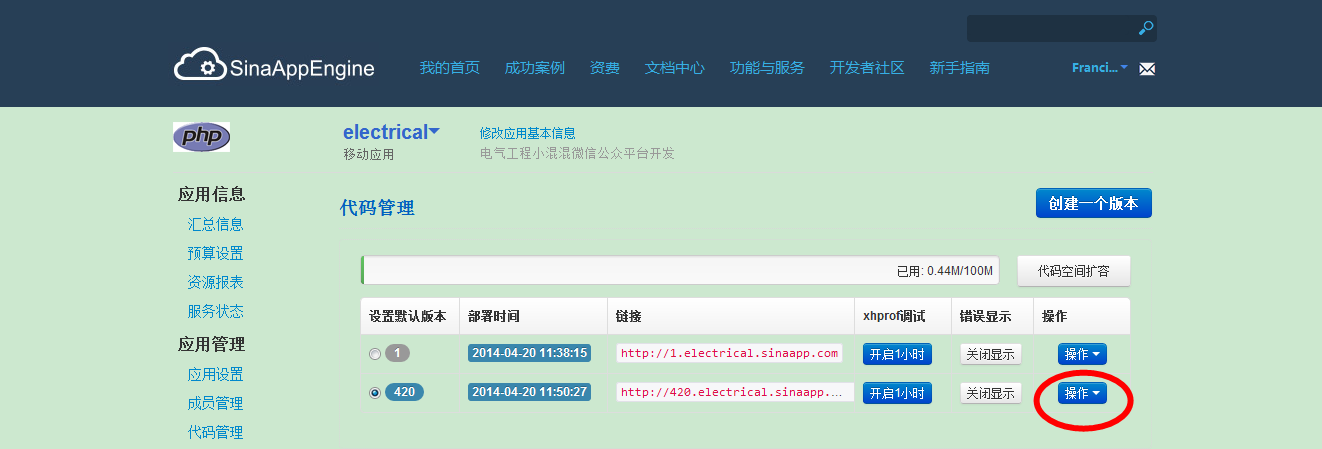Select version 1 as default radio button

[x=375, y=354]
